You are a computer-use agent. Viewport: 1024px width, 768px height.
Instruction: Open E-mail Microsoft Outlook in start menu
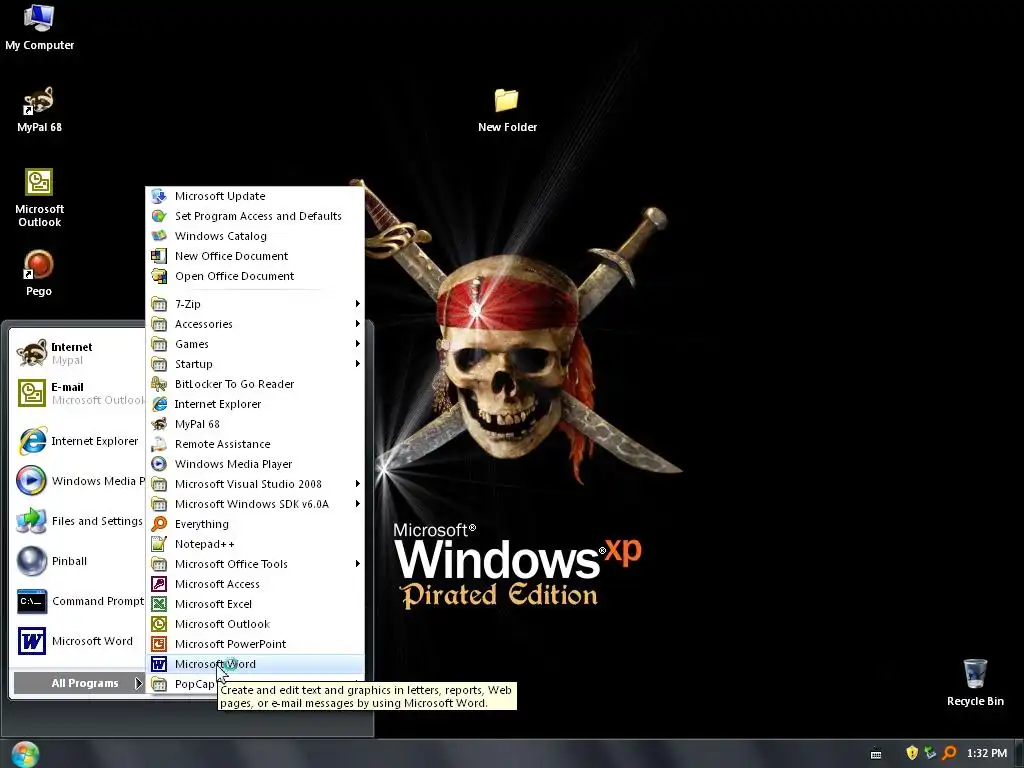(77, 393)
